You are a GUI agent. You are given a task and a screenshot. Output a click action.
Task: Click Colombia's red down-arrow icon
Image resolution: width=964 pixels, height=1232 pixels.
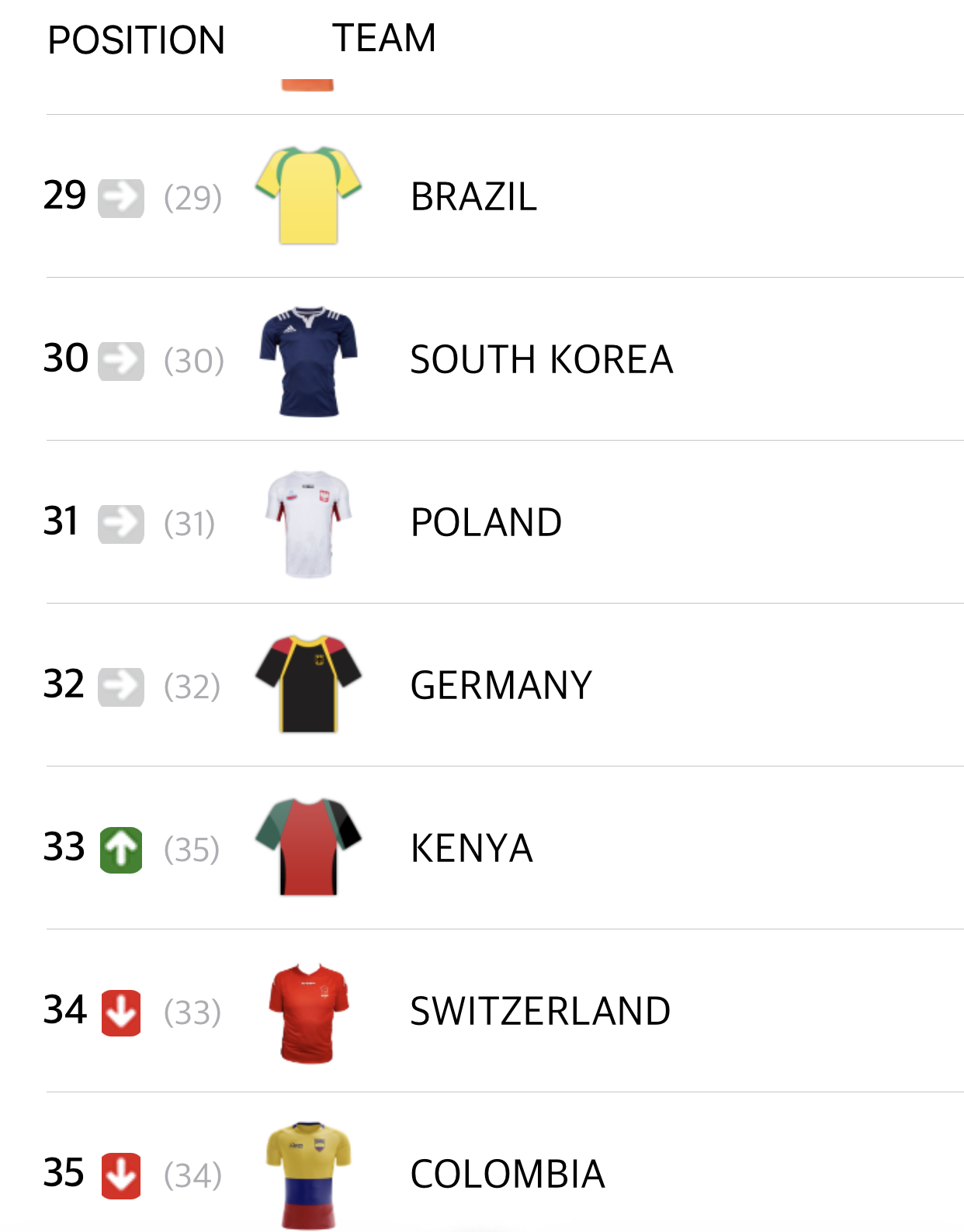(x=121, y=1175)
